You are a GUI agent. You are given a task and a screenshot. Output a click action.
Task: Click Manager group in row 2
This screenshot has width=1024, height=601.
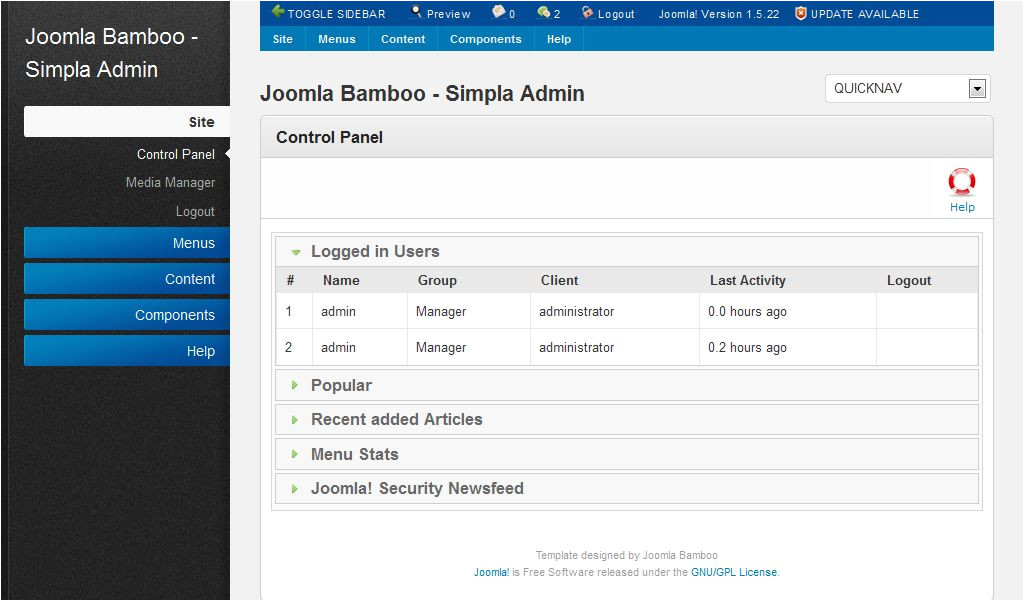pos(441,348)
